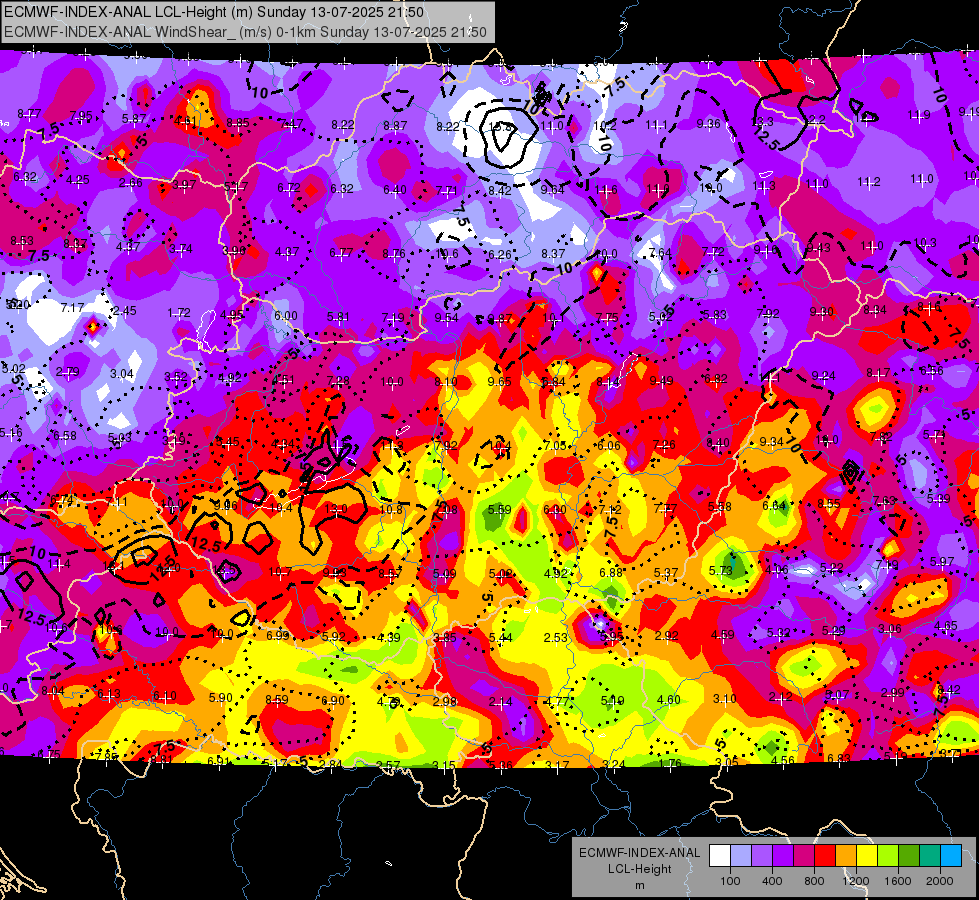The image size is (979, 900).
Task: Click the 400 tick label in the legend
Action: click(772, 881)
